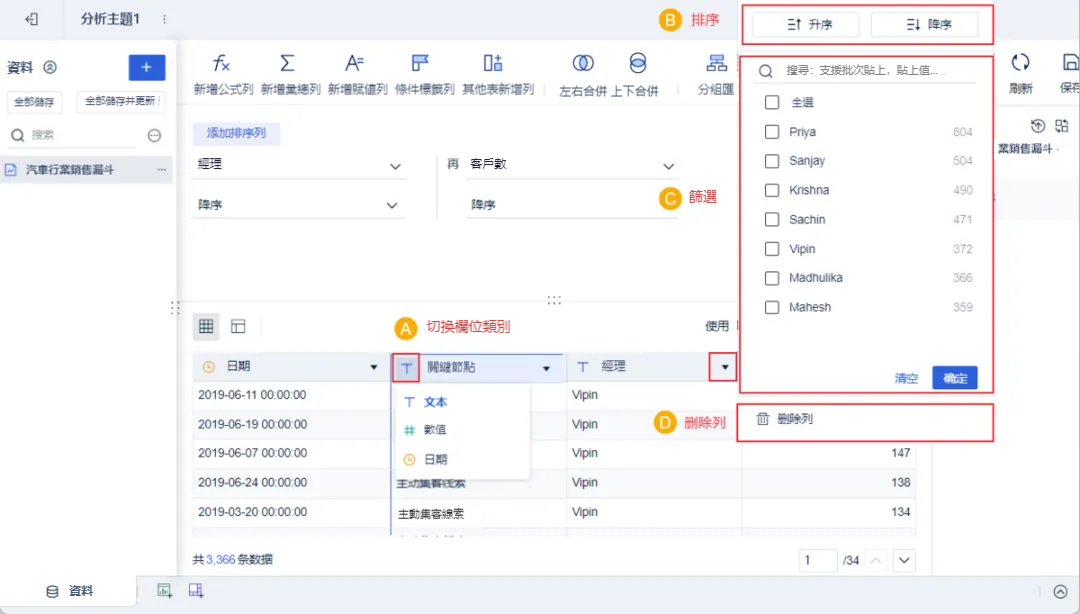Click the 確定 button in filter panel

(954, 378)
